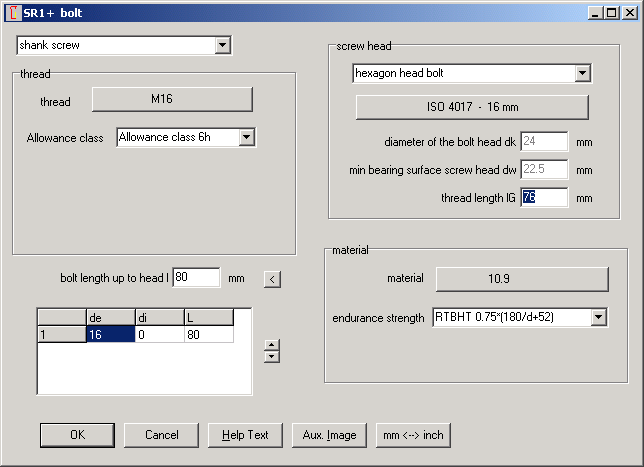
Task: Click the L cell with value 80
Action: click(208, 335)
